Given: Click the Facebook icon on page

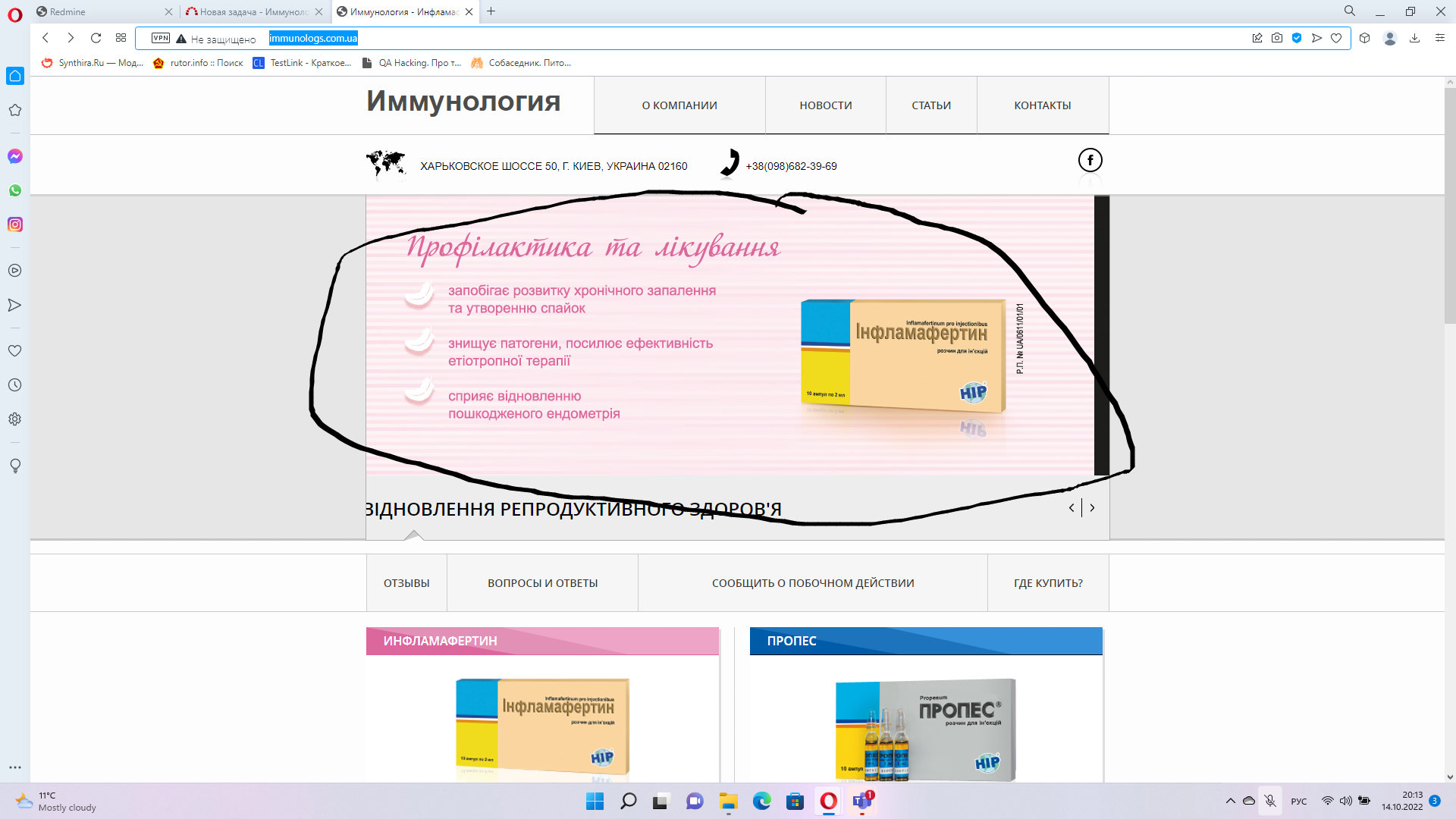Looking at the screenshot, I should coord(1090,160).
